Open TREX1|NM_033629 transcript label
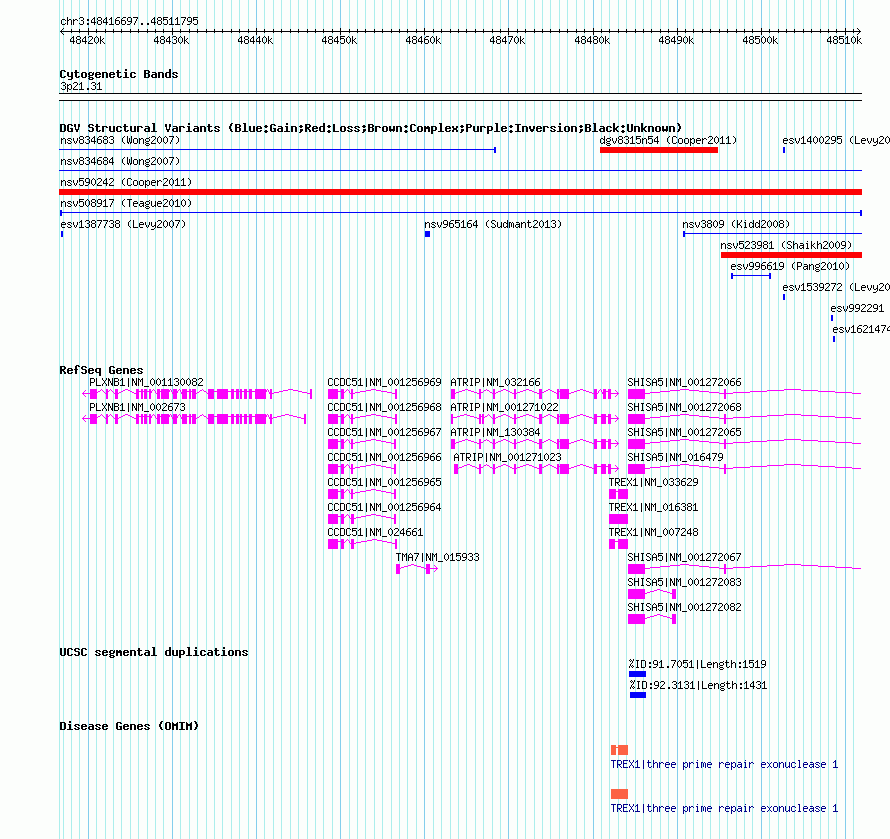The width and height of the screenshot is (890, 839). point(653,482)
